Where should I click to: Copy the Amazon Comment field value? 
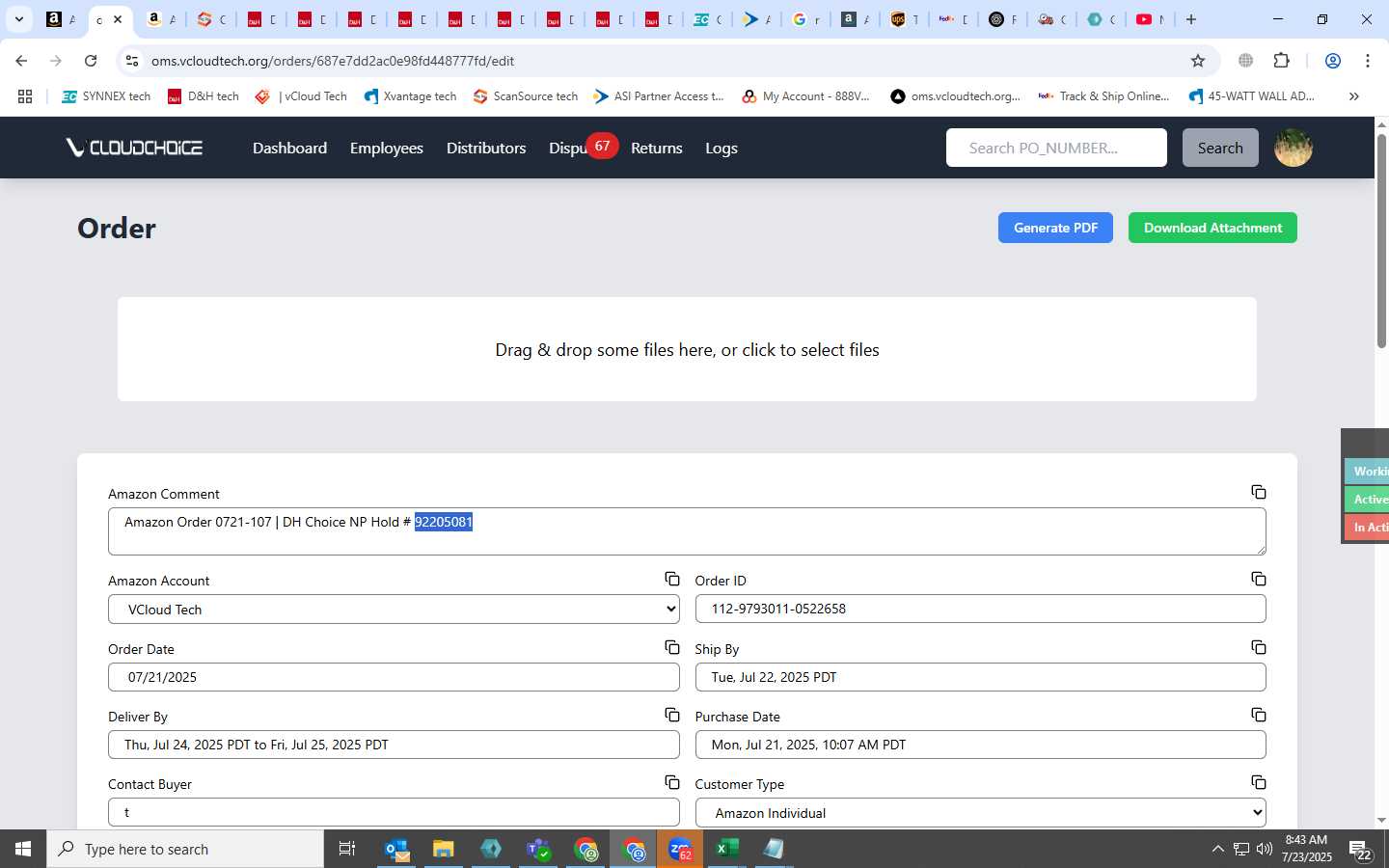pyautogui.click(x=1259, y=492)
